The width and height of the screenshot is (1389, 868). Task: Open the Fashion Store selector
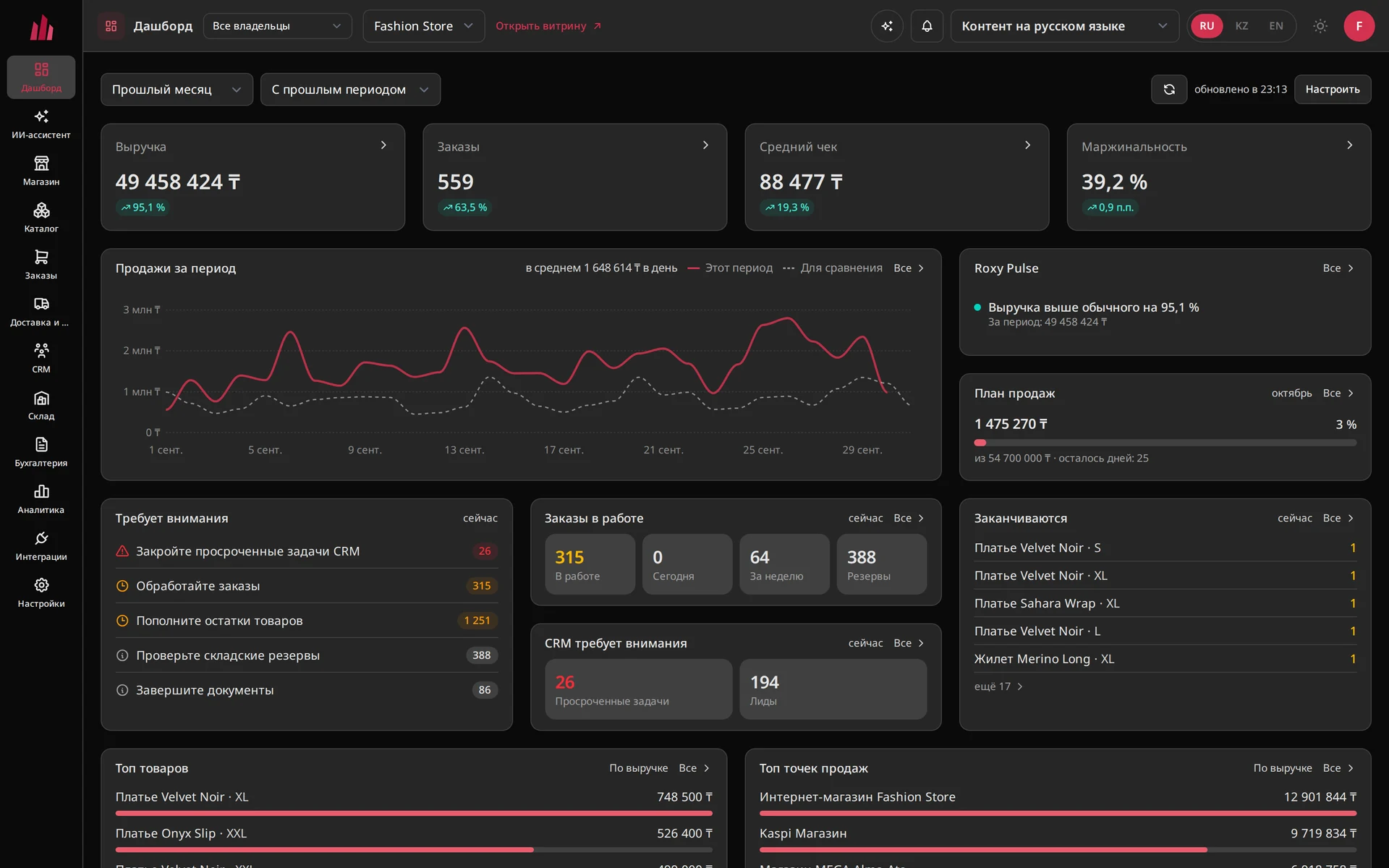[x=424, y=26]
